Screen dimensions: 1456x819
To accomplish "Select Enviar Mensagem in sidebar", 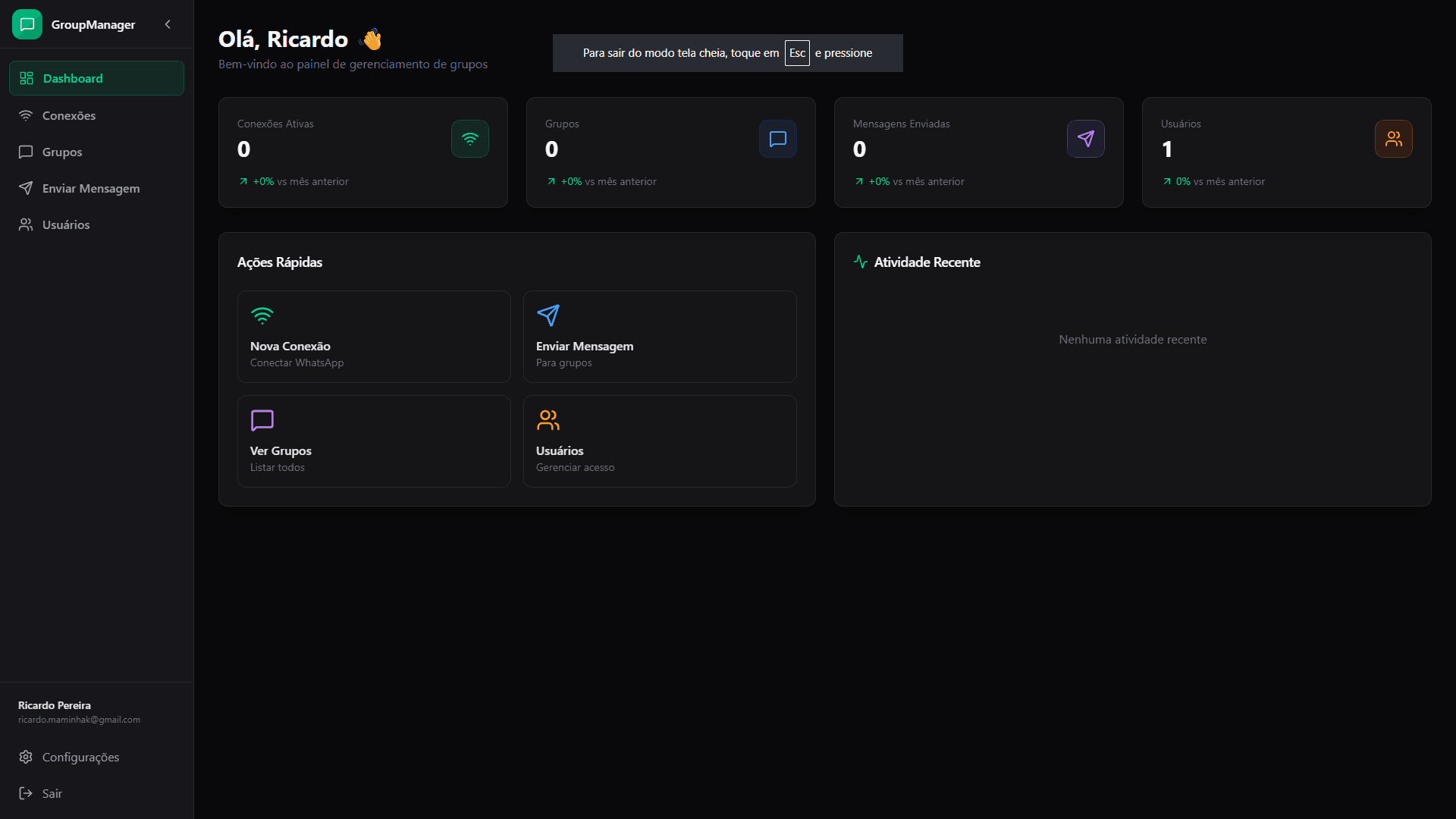I will pyautogui.click(x=96, y=188).
